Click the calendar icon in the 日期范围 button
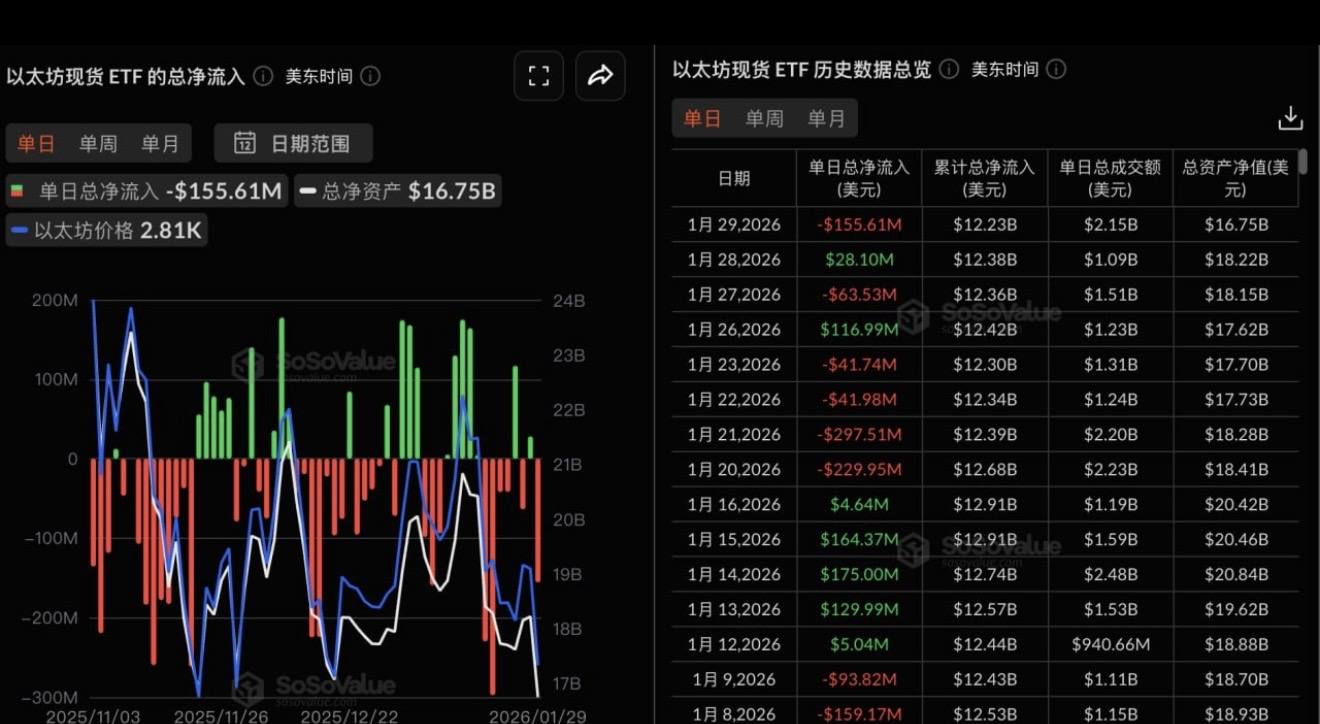The width and height of the screenshot is (1320, 724). [243, 142]
